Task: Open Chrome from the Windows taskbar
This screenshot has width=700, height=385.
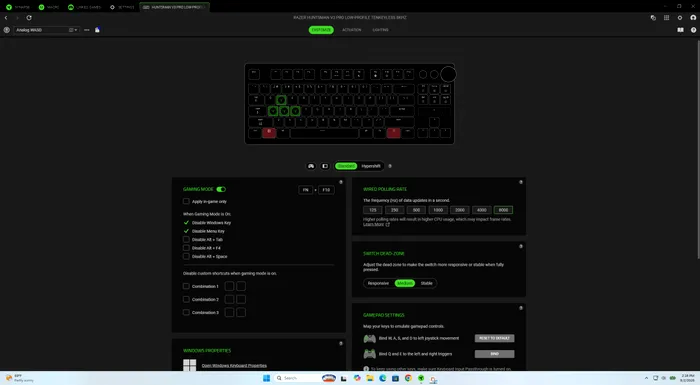Action: (x=408, y=378)
